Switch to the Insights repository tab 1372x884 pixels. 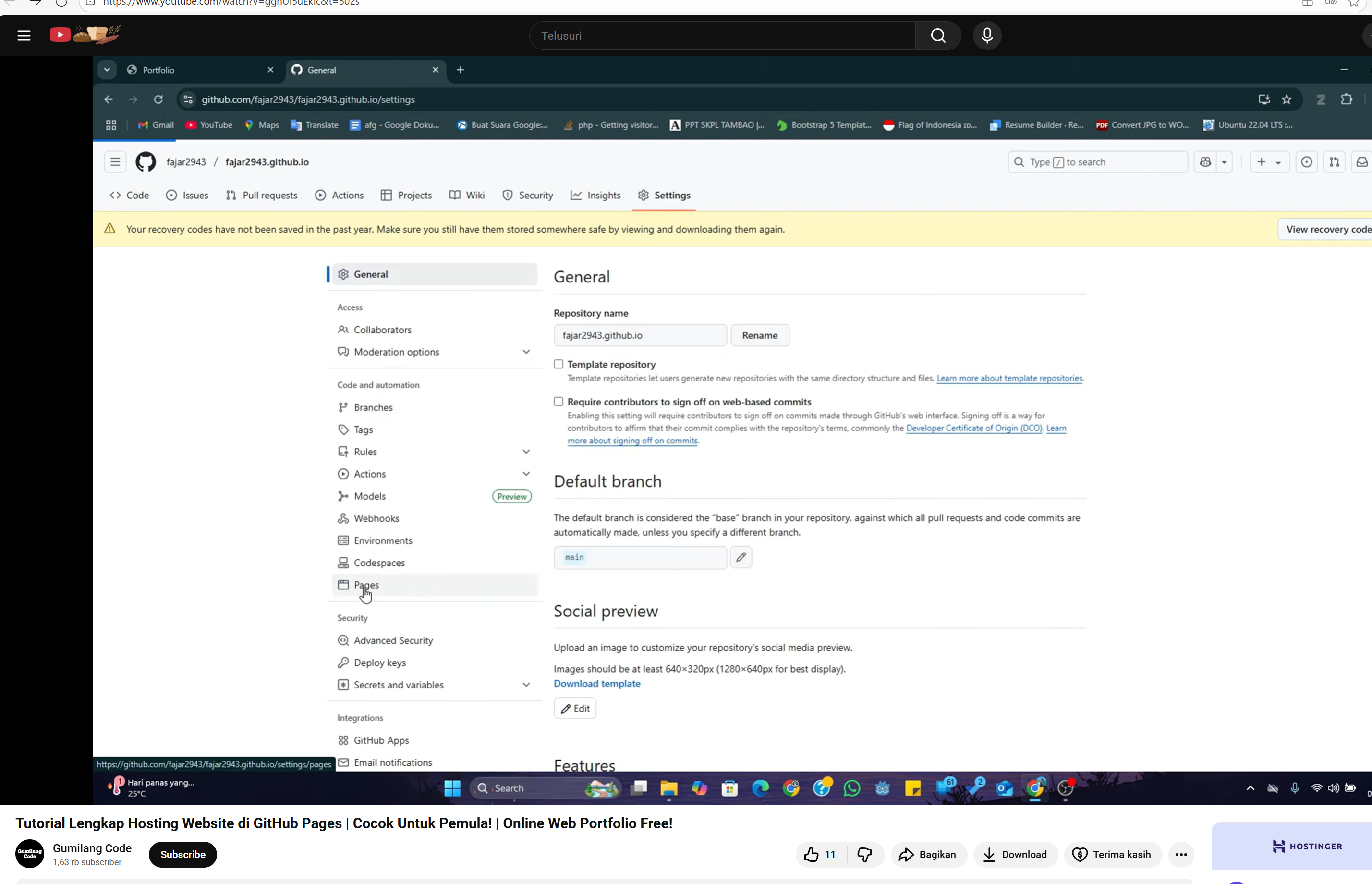click(x=595, y=195)
